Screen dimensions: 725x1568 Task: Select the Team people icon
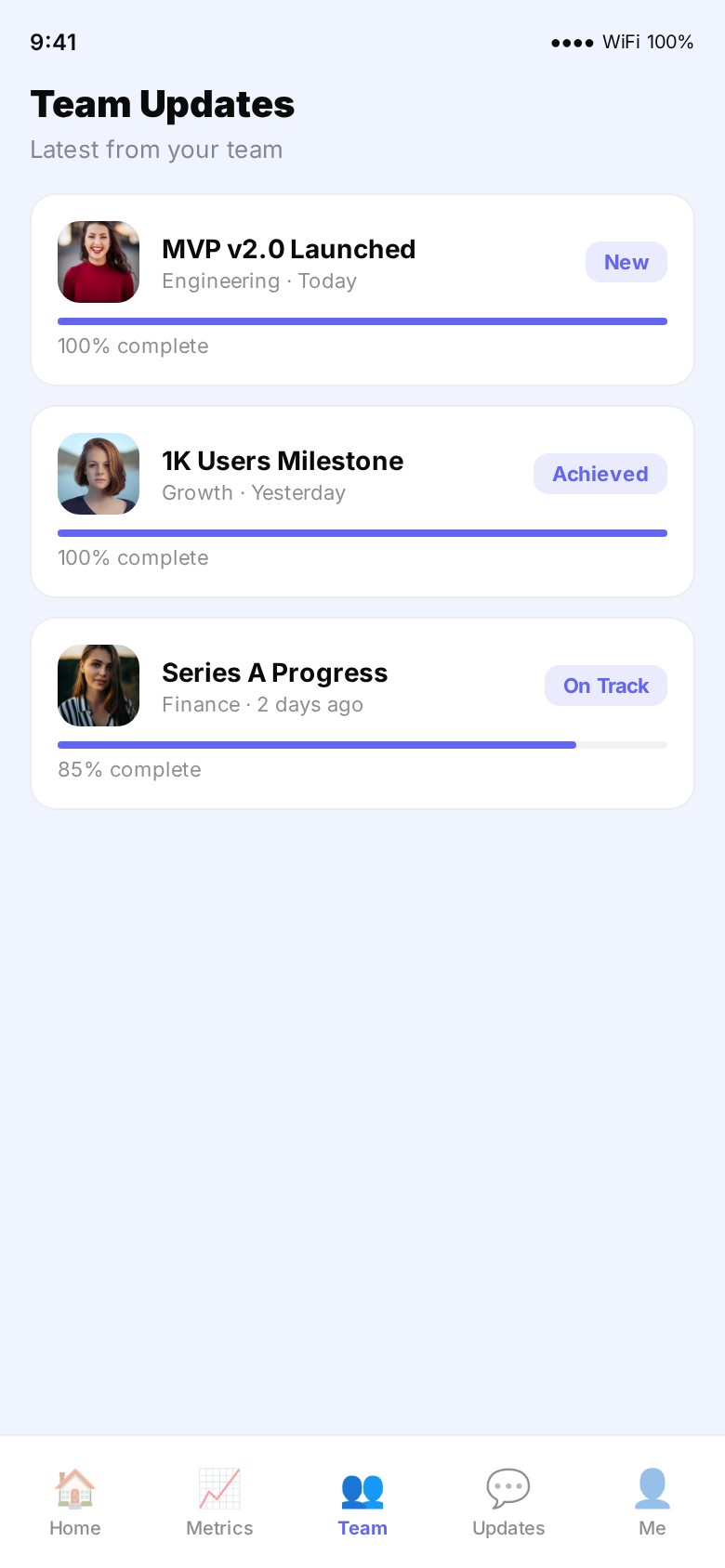click(x=362, y=1490)
